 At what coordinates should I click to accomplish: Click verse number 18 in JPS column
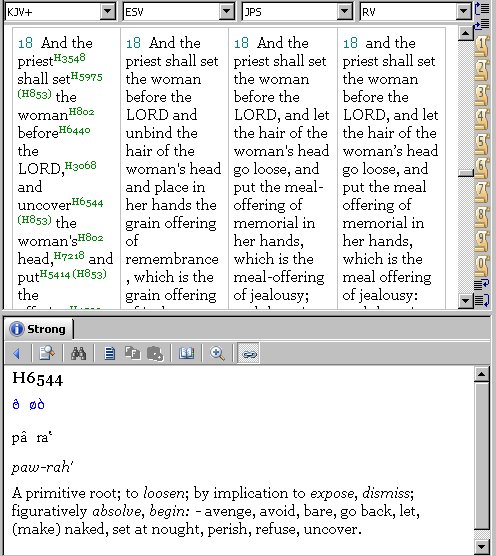(241, 43)
